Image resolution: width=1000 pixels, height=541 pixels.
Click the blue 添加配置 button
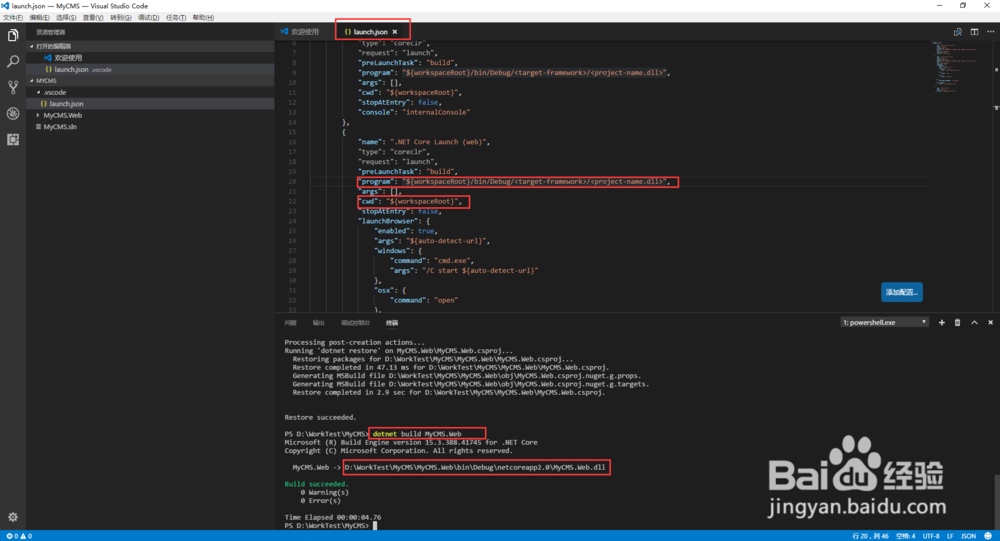902,292
